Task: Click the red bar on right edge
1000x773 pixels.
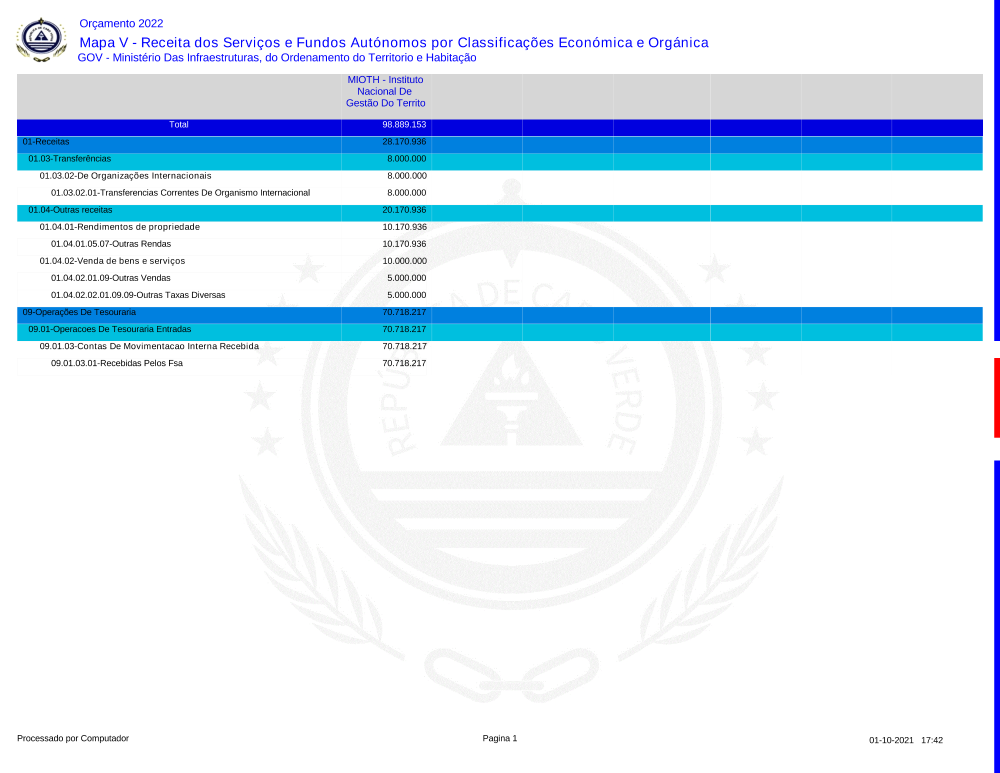Action: click(996, 397)
